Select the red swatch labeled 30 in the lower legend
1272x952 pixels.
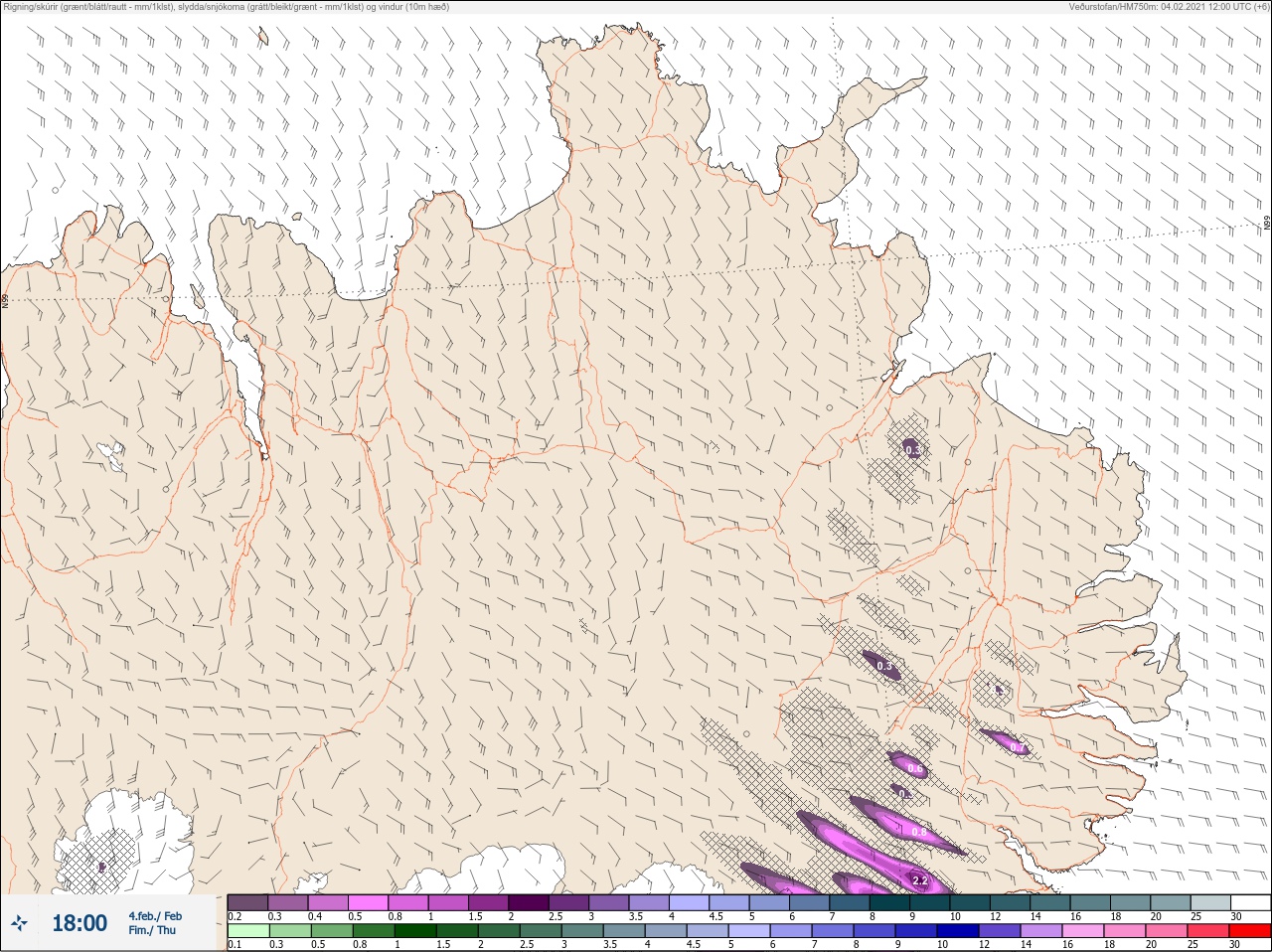click(x=1250, y=931)
